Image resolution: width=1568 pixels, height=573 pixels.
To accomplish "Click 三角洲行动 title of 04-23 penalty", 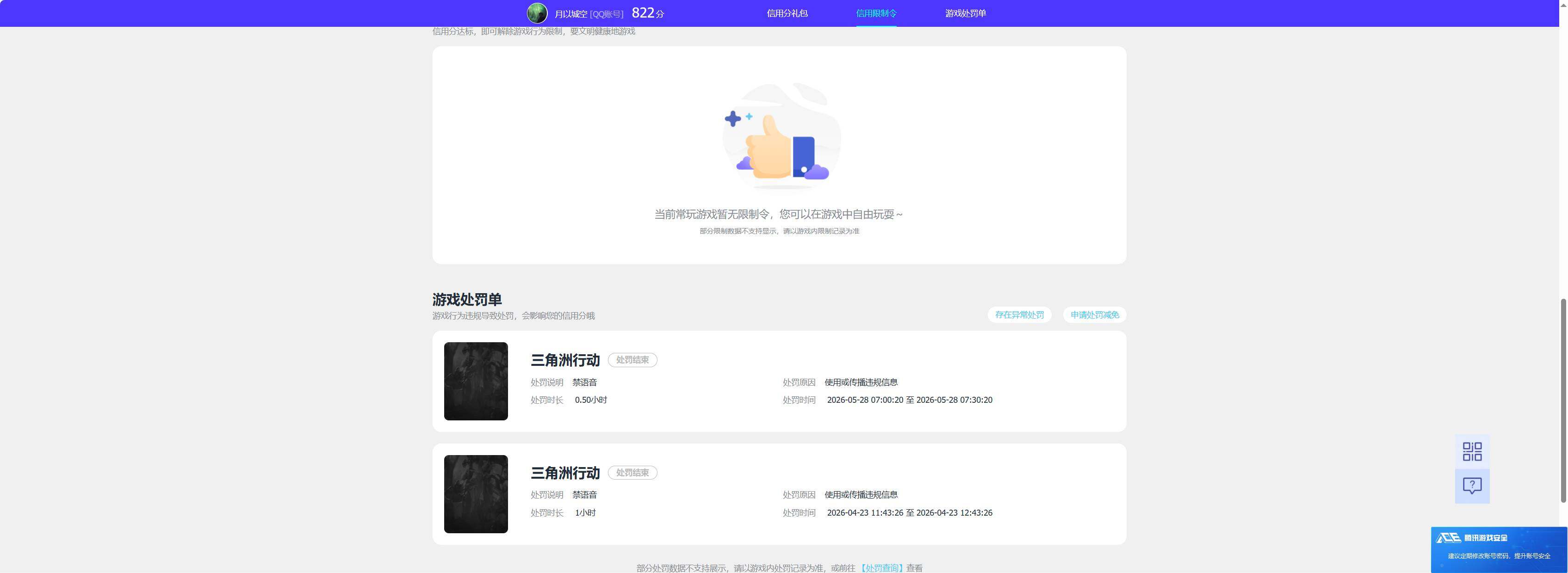I will [565, 473].
